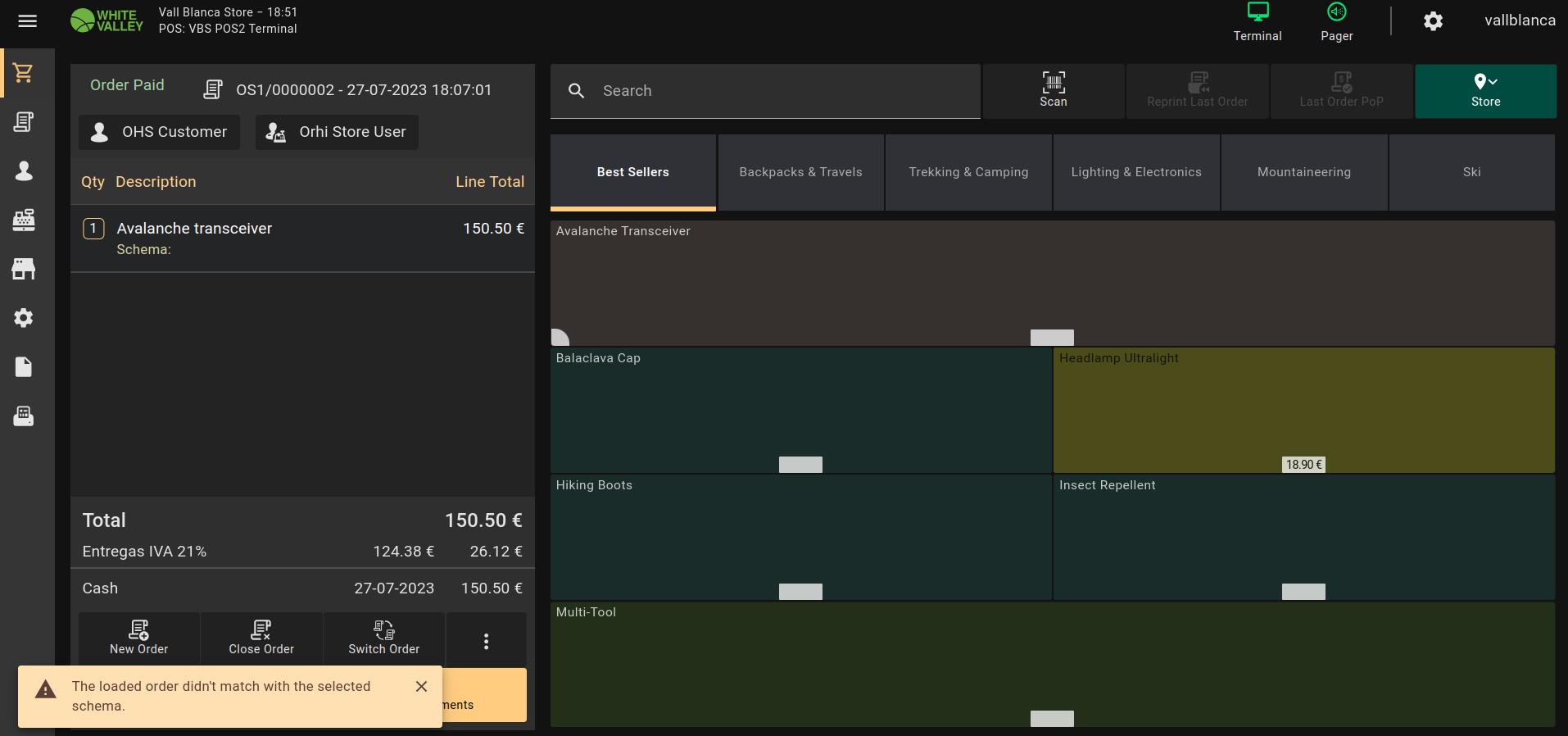1568x736 pixels.
Task: Expand the Store location dropdown
Action: (x=1484, y=90)
